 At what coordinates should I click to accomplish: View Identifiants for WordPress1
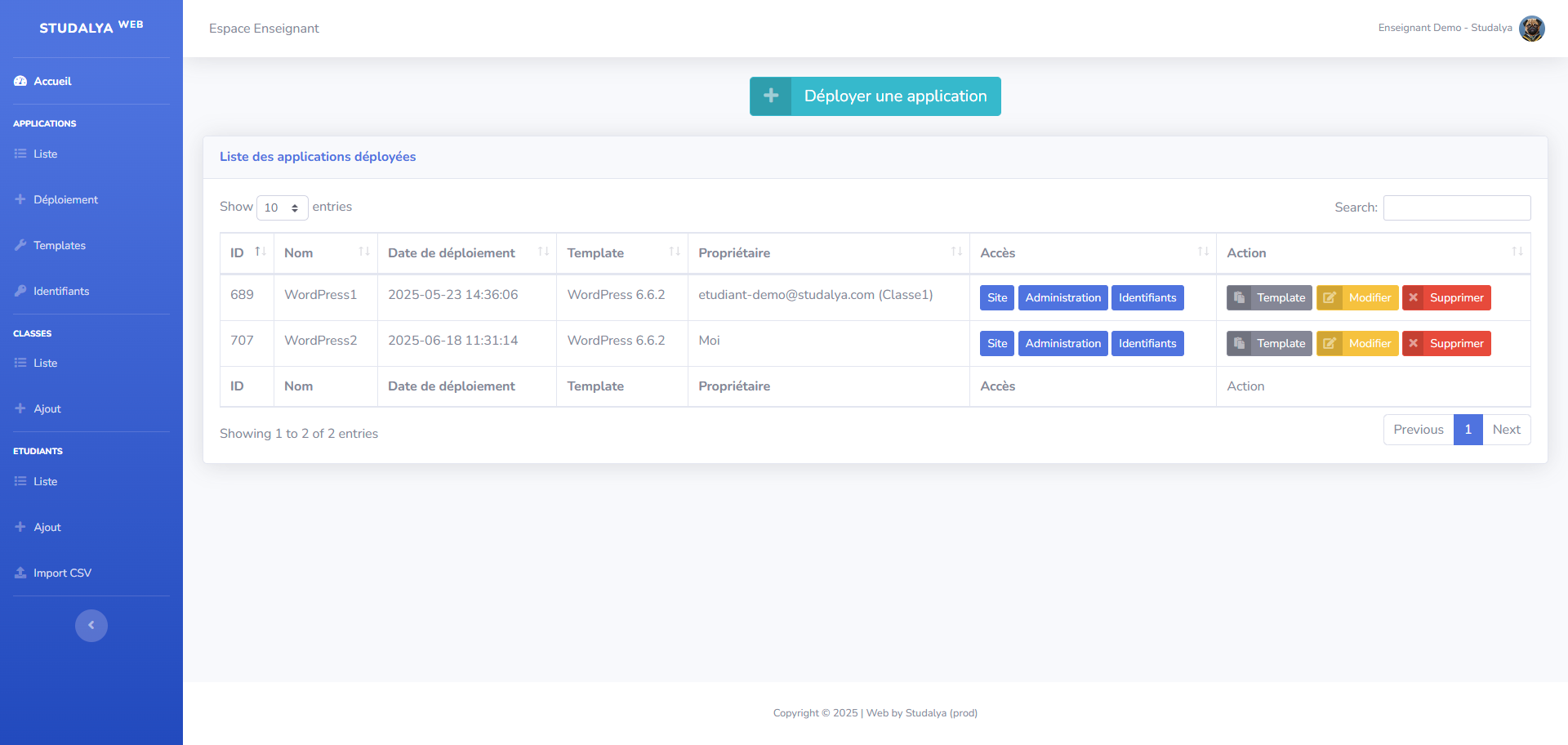pyautogui.click(x=1147, y=298)
